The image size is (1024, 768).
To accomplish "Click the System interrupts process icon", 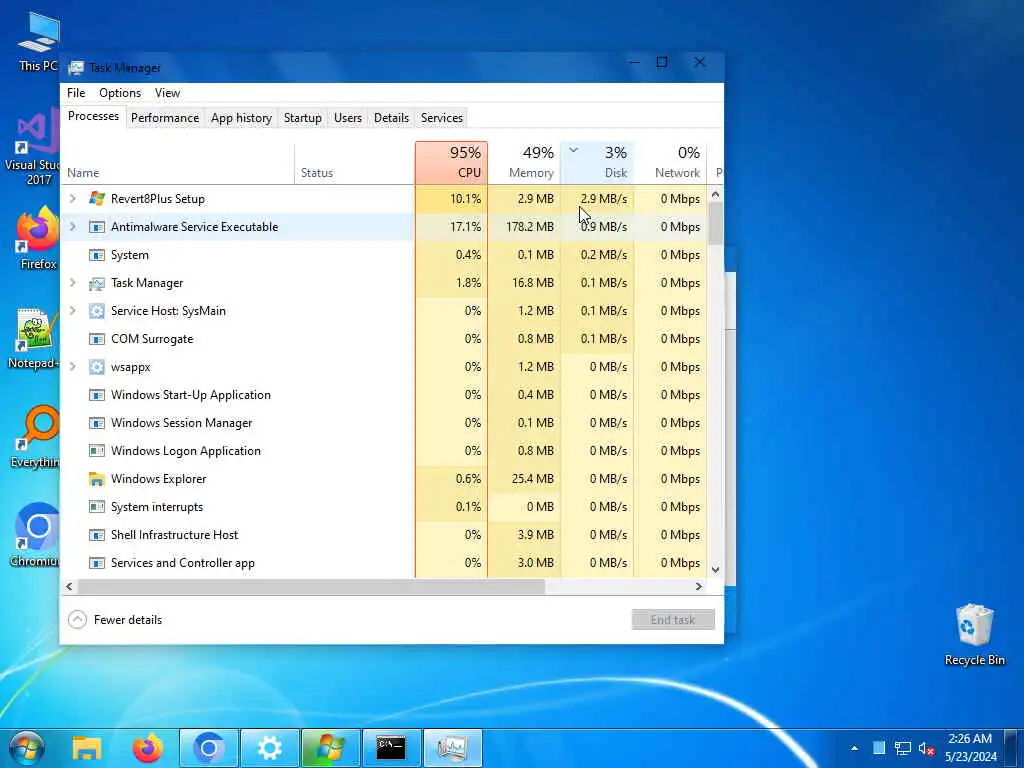I will (x=97, y=507).
